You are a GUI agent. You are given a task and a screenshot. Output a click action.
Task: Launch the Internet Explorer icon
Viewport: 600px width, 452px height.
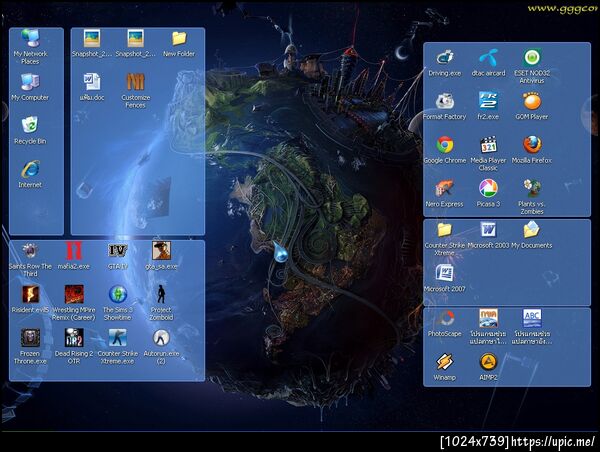pyautogui.click(x=30, y=170)
